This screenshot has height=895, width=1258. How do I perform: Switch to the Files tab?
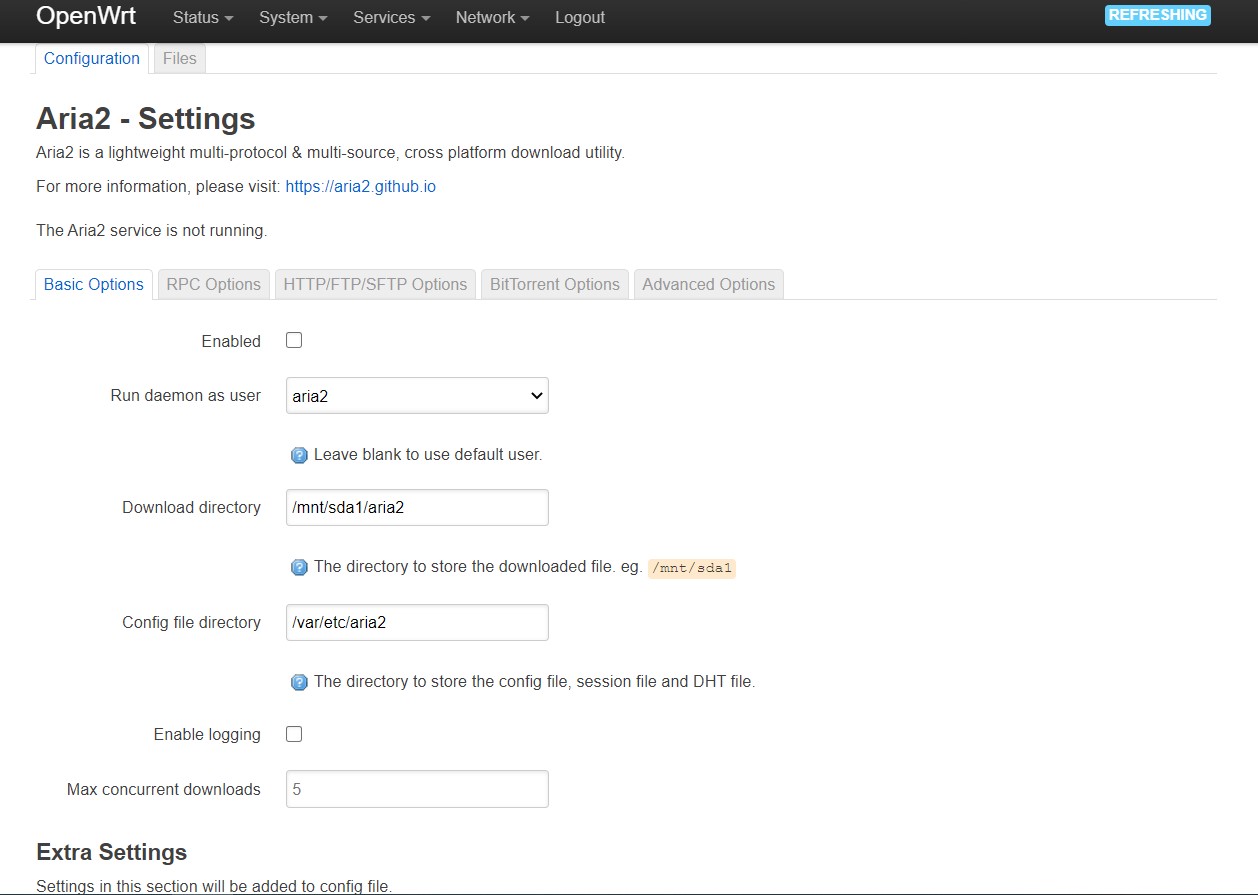pos(179,58)
